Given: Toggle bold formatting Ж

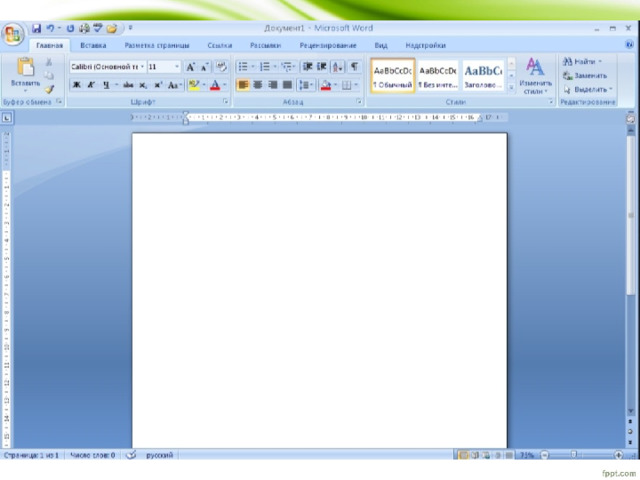Looking at the screenshot, I should (77, 85).
